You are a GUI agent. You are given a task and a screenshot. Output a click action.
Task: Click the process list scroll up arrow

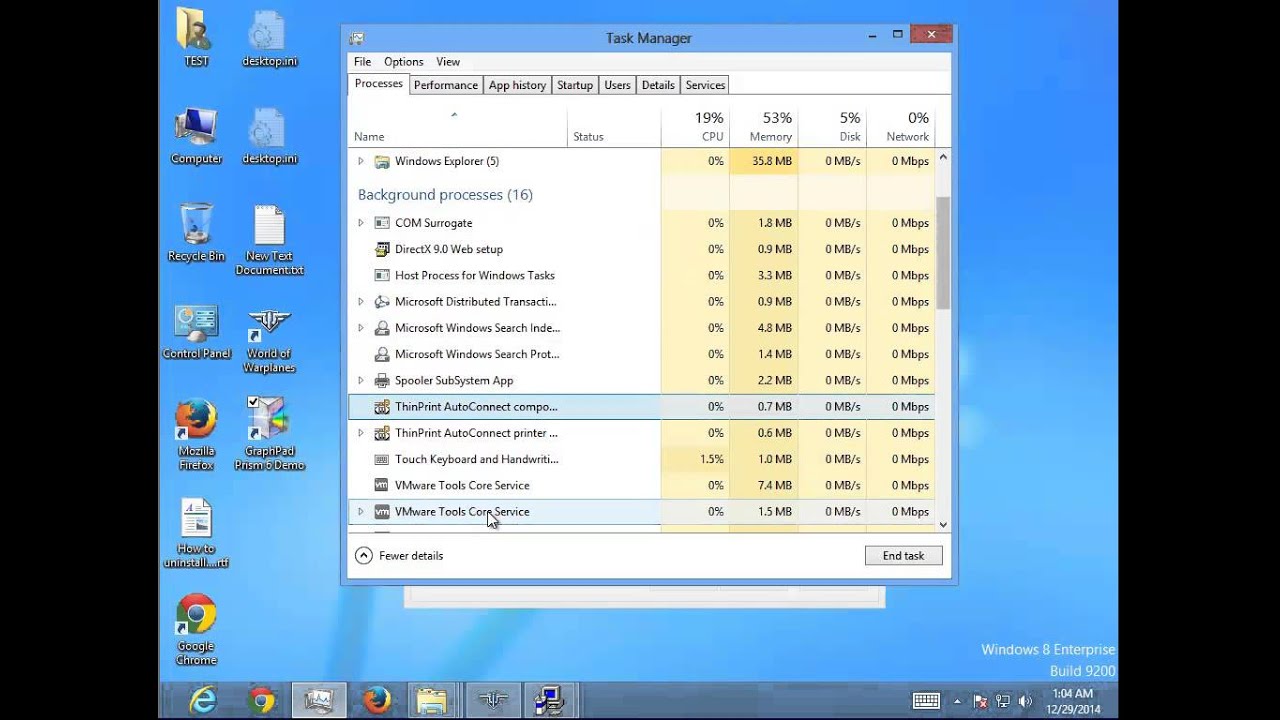click(x=943, y=157)
